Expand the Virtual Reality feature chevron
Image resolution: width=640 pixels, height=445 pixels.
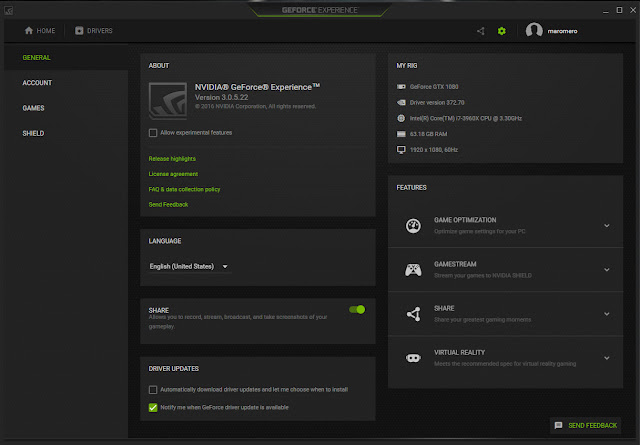pyautogui.click(x=607, y=358)
